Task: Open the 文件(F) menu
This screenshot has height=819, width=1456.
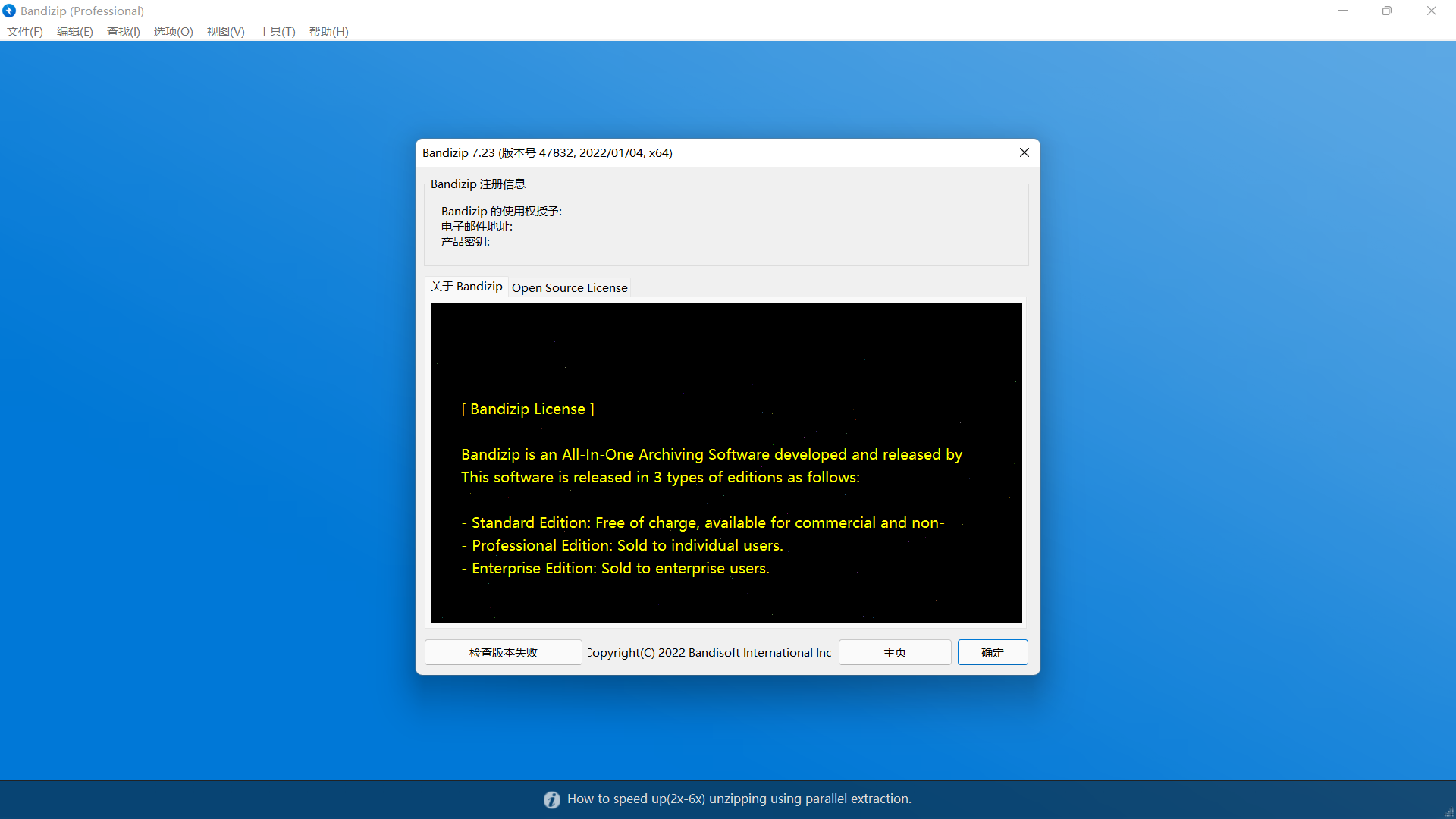Action: [x=24, y=31]
